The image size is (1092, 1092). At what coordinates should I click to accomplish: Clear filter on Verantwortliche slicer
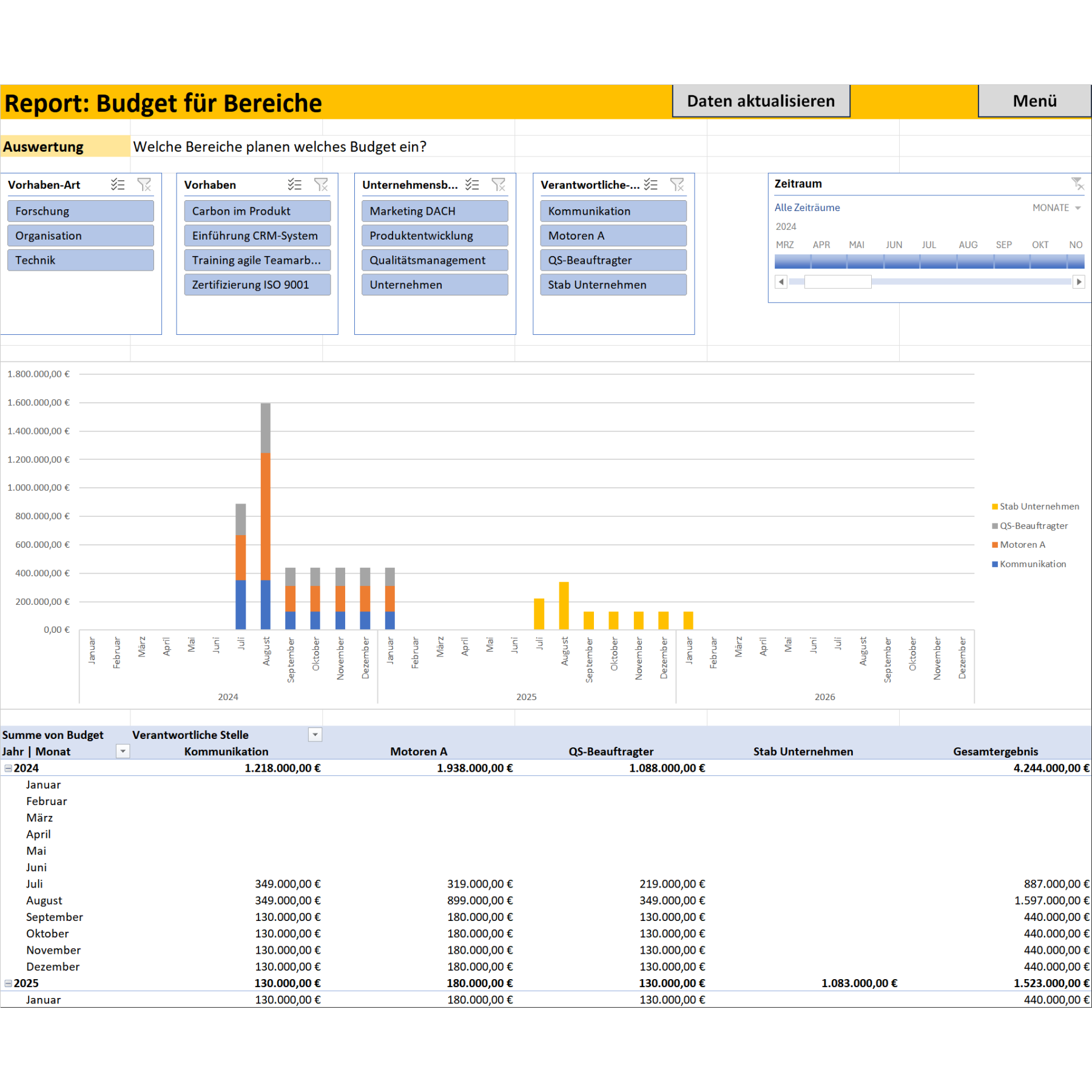point(677,185)
